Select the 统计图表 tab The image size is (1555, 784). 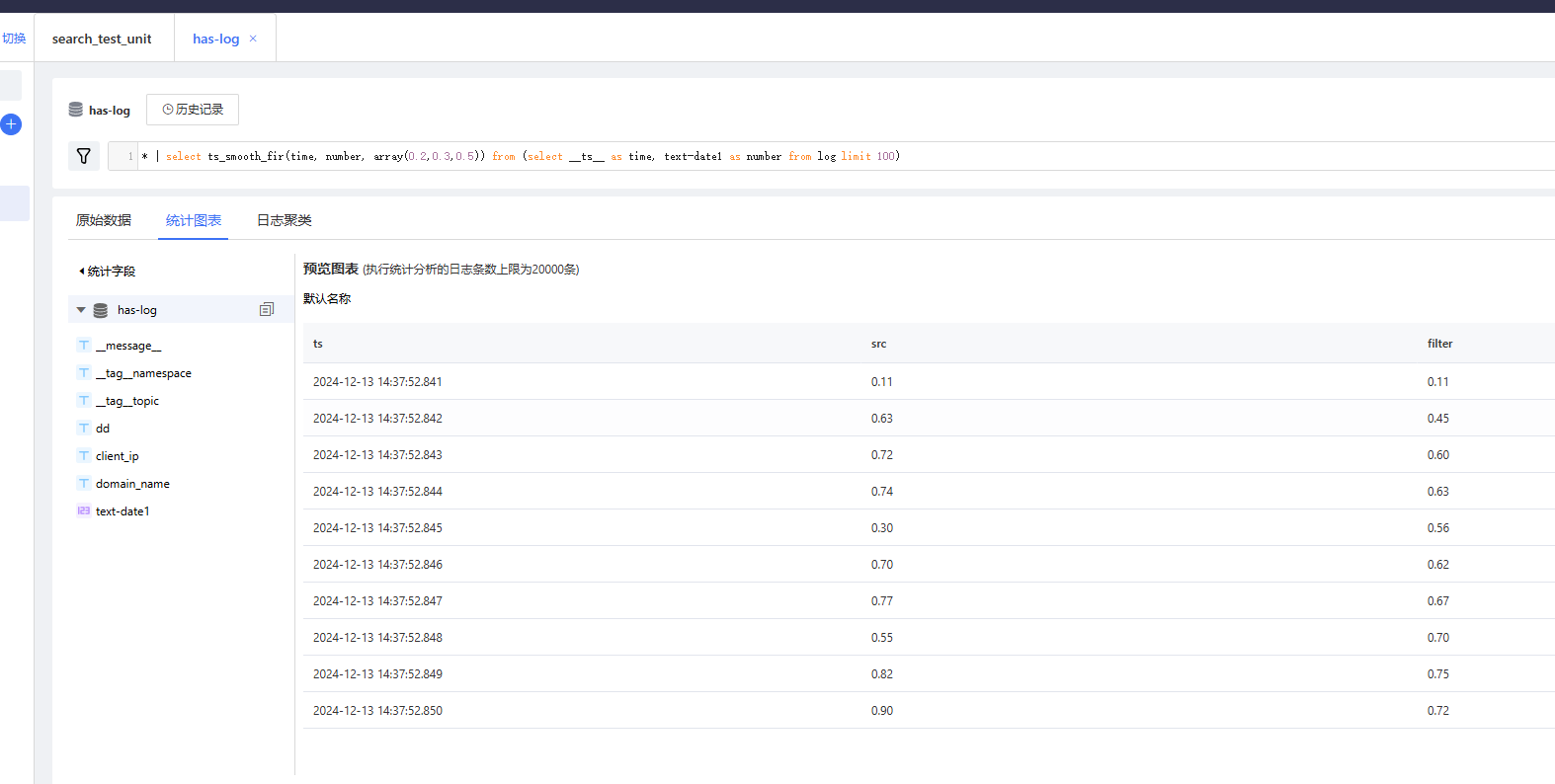click(194, 220)
